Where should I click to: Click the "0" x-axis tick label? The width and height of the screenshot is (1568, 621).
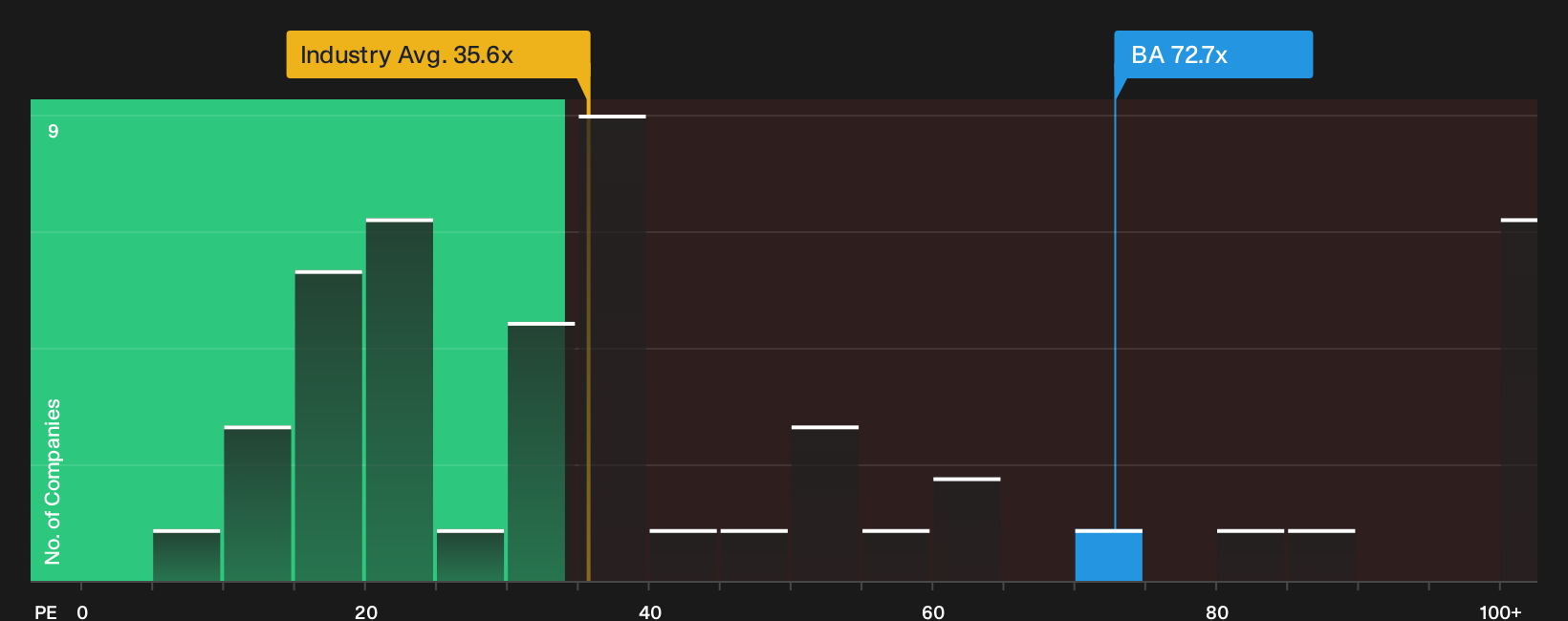[82, 611]
